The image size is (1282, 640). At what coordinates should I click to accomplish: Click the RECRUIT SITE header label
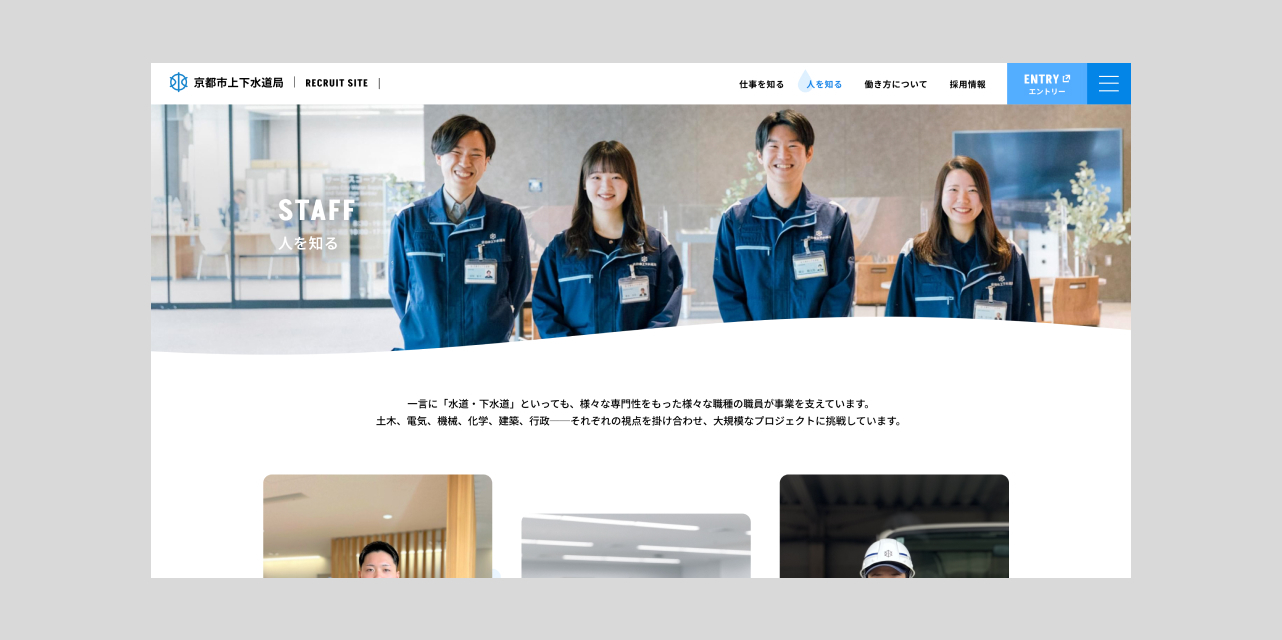tap(336, 83)
